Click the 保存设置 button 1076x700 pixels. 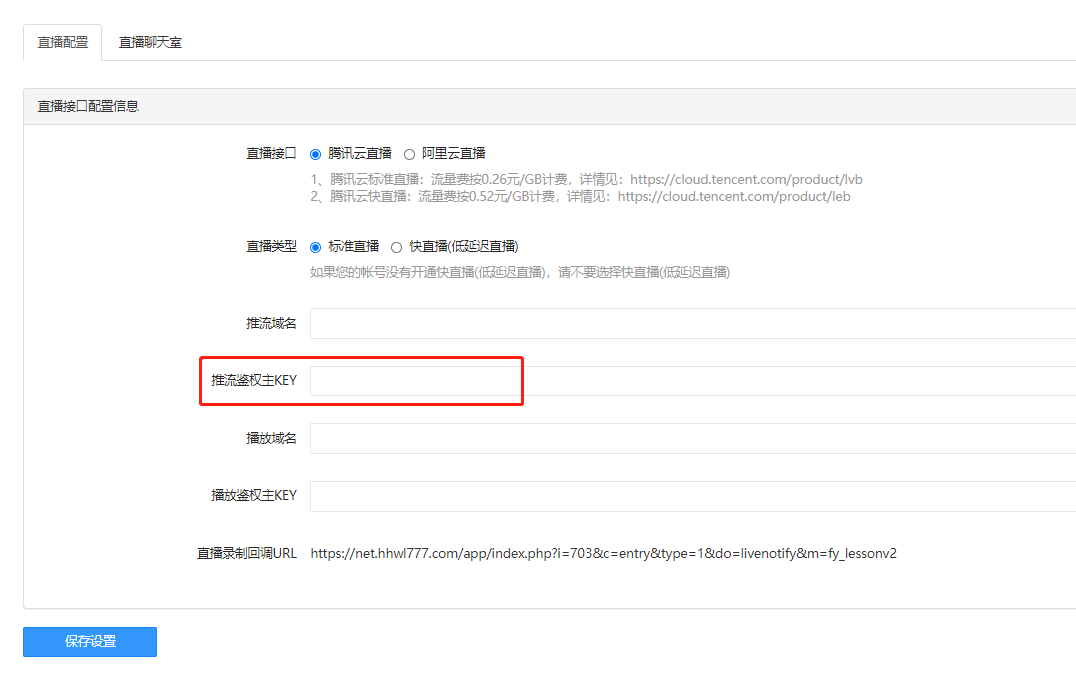click(90, 642)
